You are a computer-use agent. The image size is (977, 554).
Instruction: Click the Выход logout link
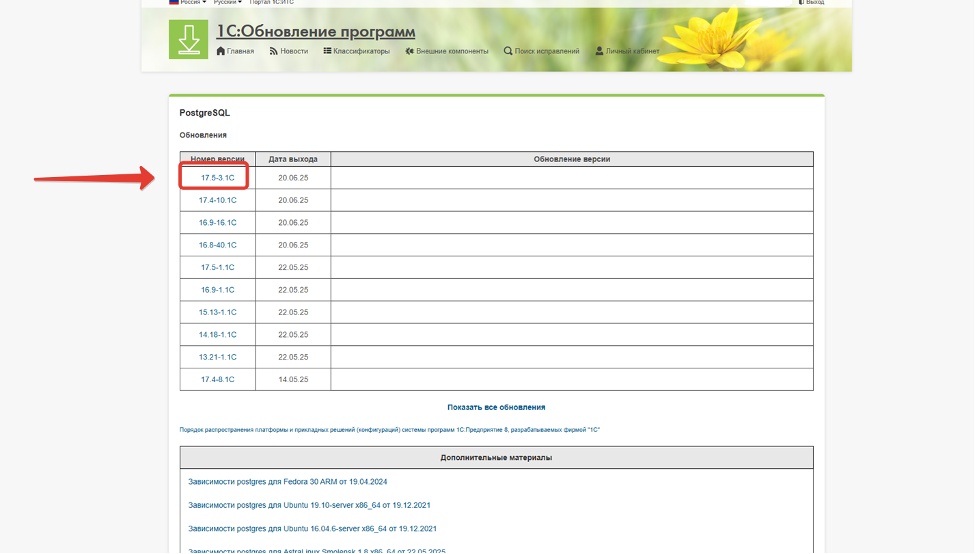pyautogui.click(x=812, y=3)
